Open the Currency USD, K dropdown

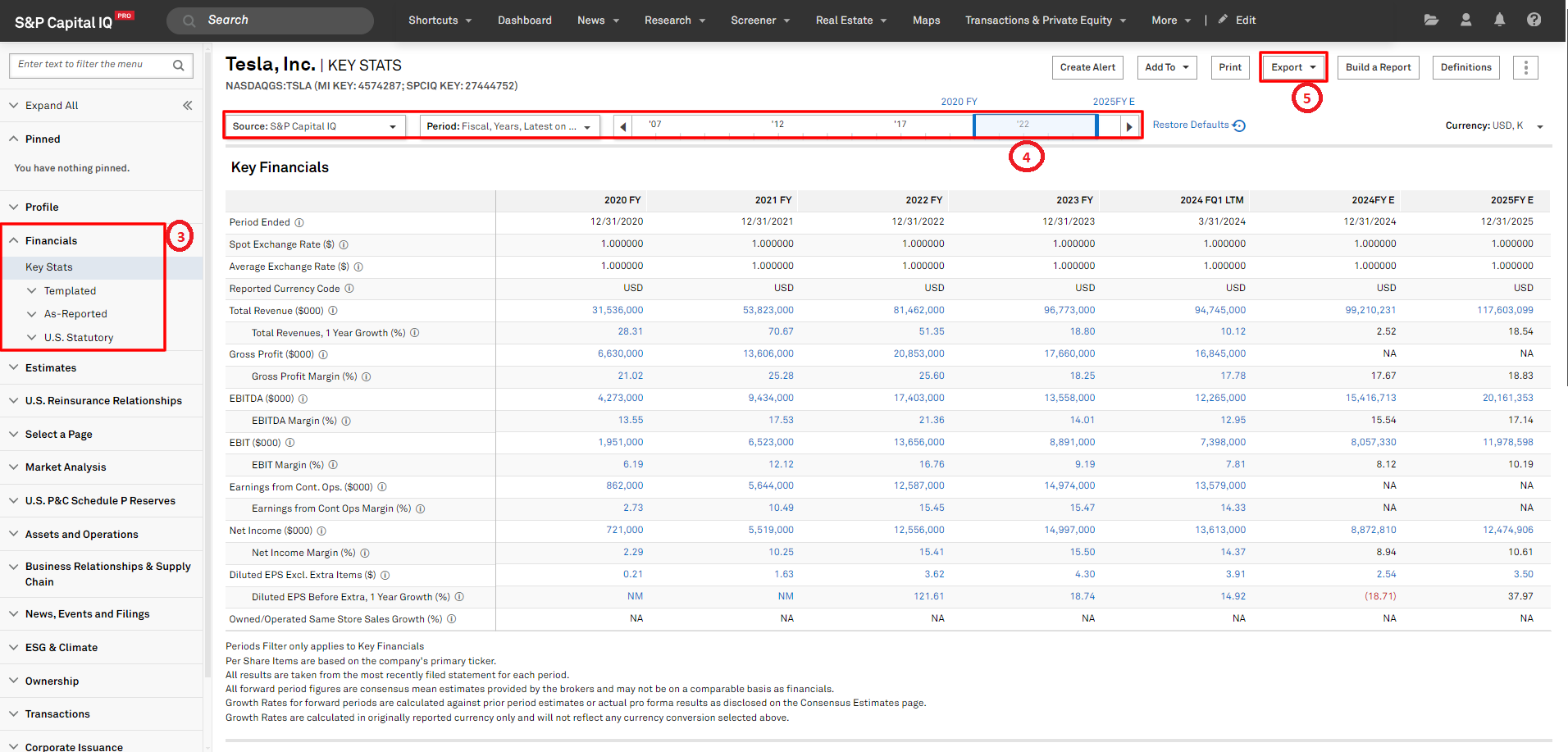pos(1493,125)
